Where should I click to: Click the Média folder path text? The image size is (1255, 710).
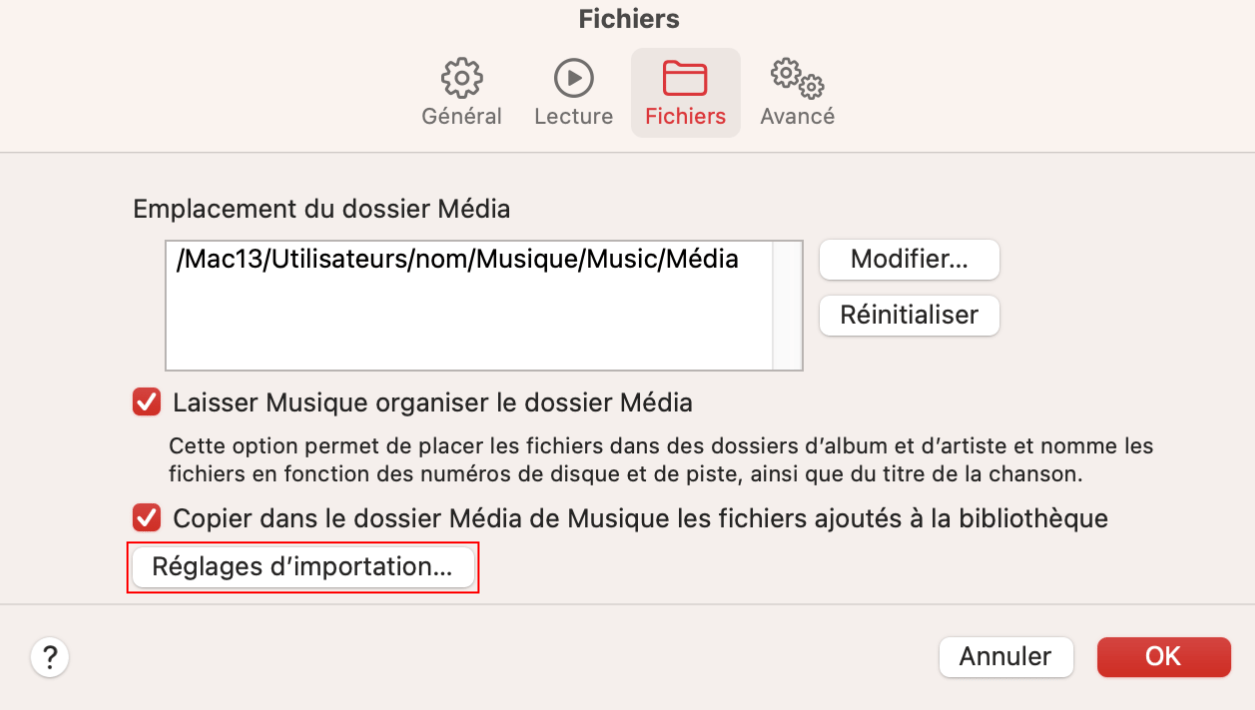click(457, 260)
